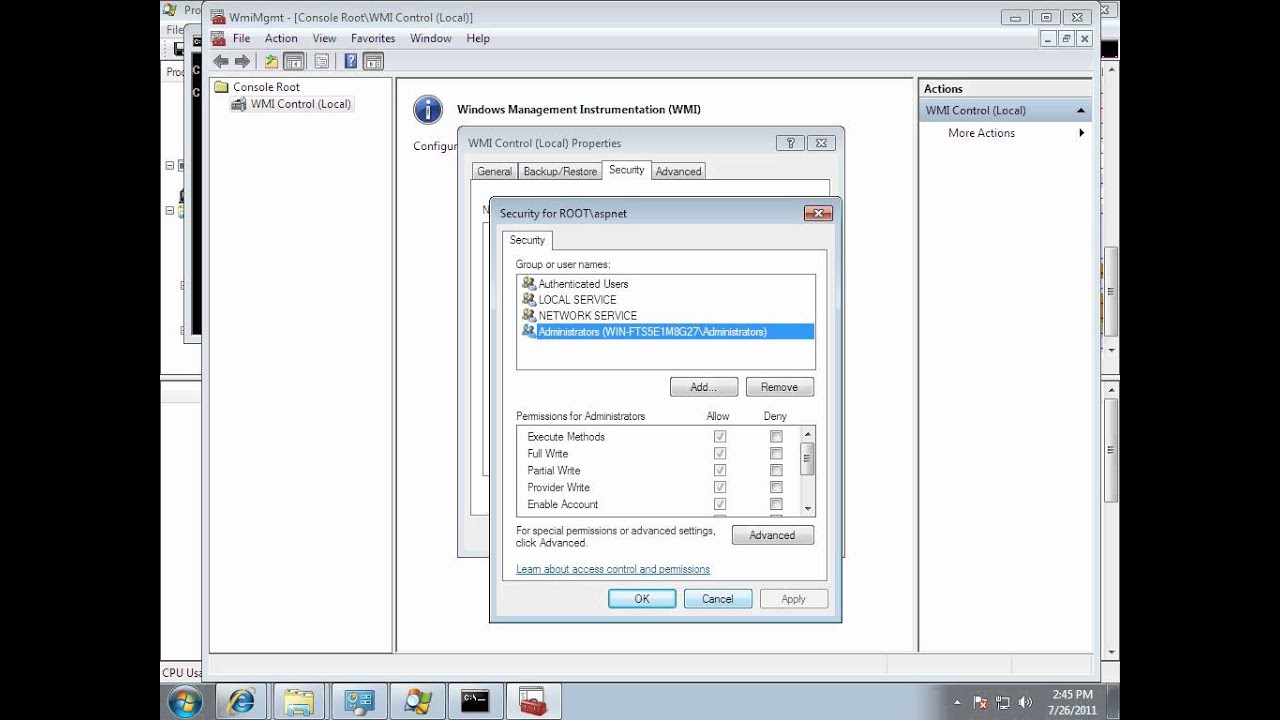Toggle Allow checkbox for Full Write
The width and height of the screenshot is (1280, 720).
click(720, 454)
